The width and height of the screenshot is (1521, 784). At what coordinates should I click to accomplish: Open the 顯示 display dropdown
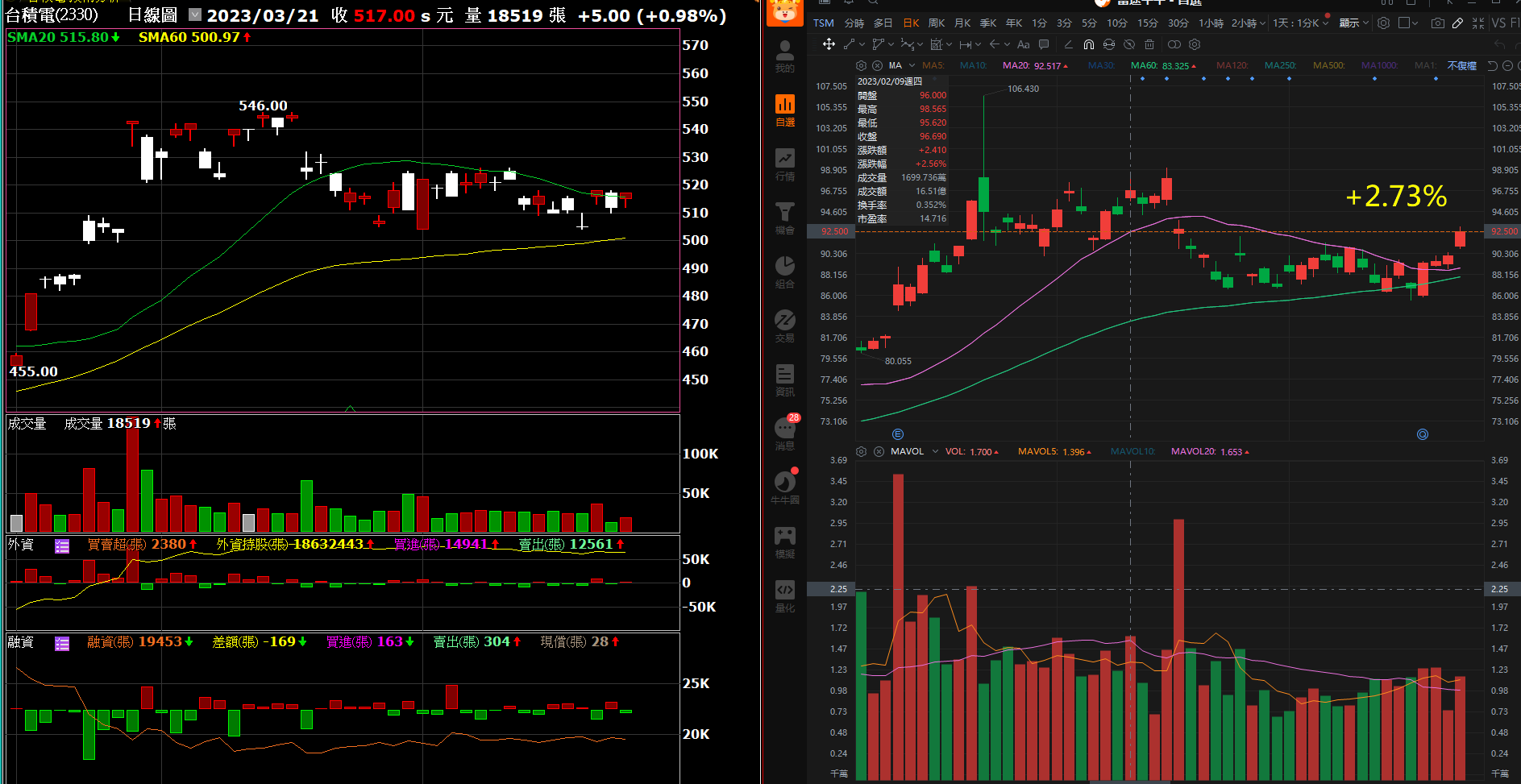(1353, 23)
